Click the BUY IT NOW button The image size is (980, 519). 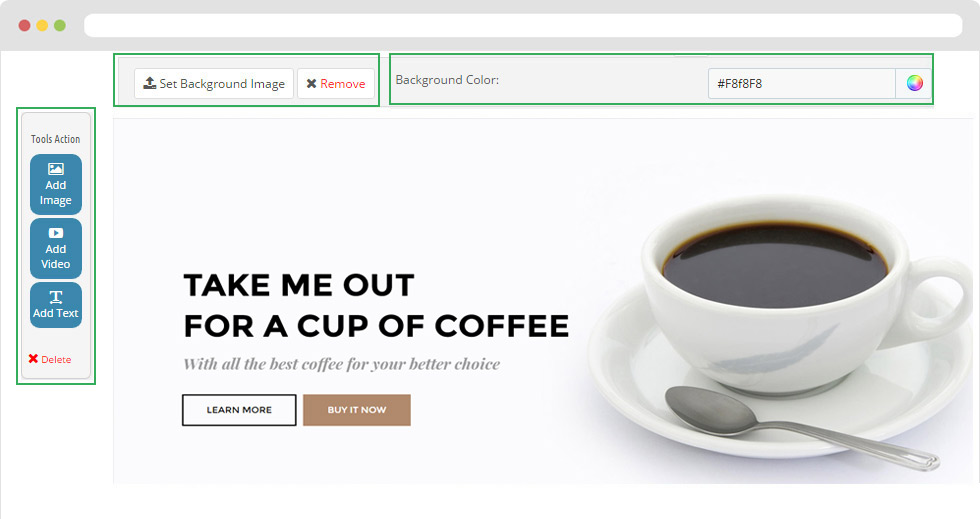(357, 410)
